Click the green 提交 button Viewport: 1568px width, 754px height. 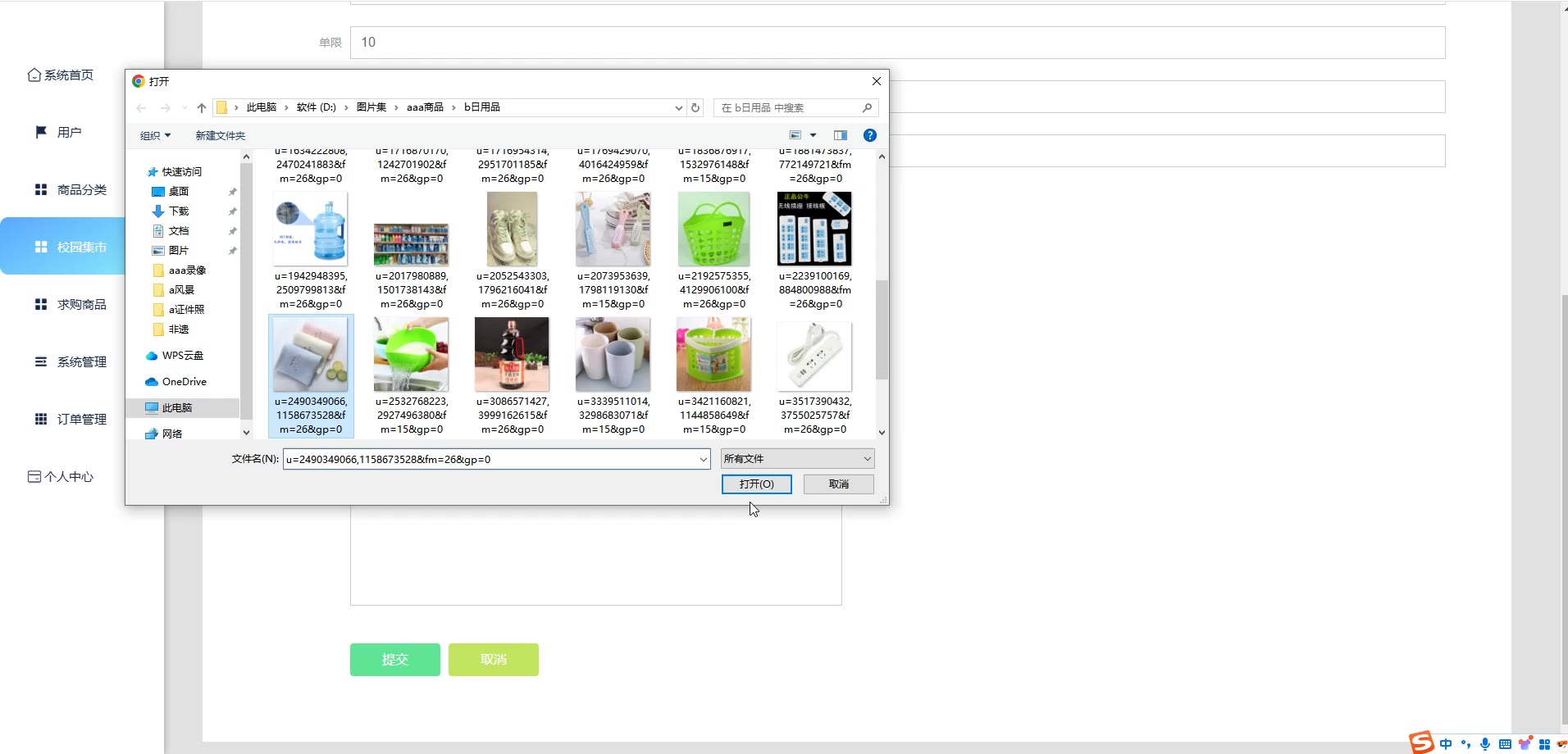click(x=395, y=660)
